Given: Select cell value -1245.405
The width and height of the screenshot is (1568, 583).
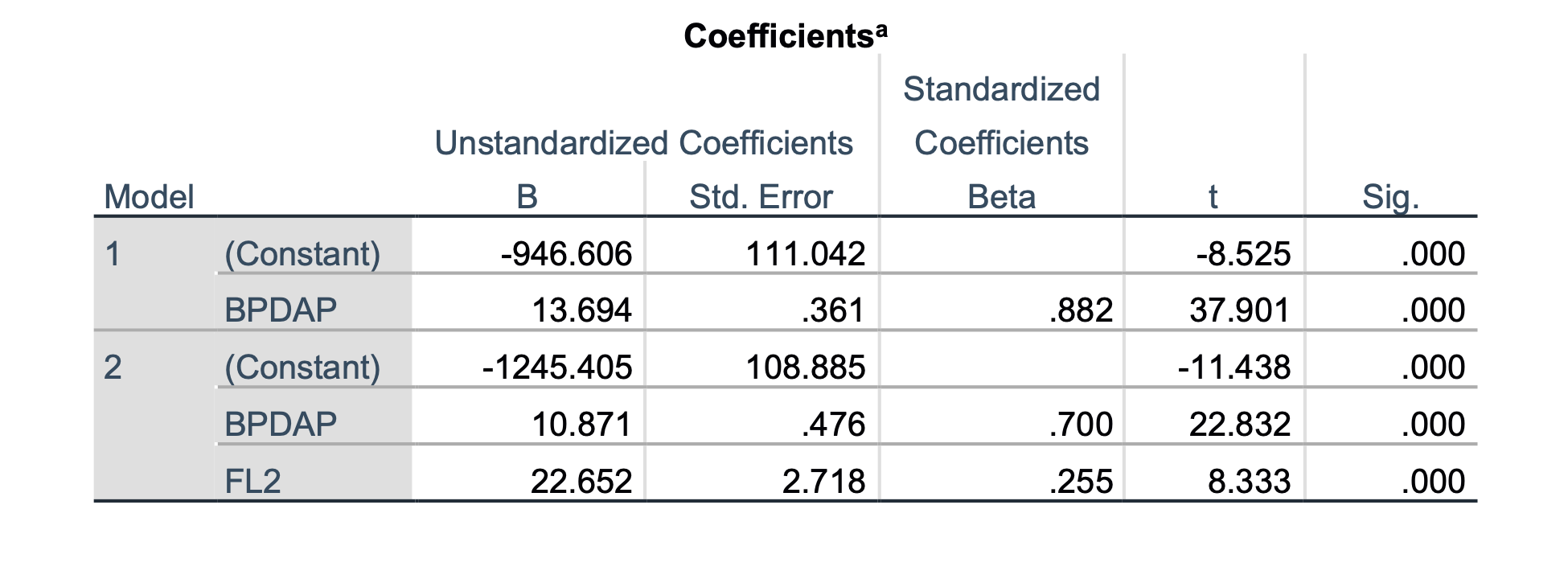Looking at the screenshot, I should (x=557, y=367).
